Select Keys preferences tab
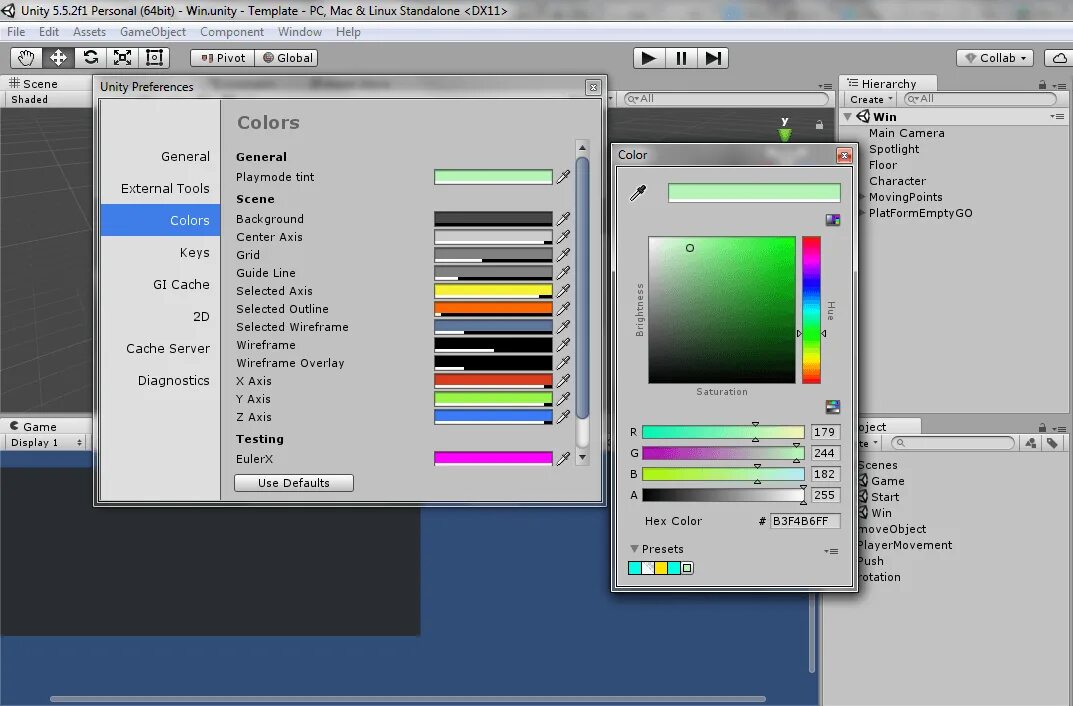Screen dimensions: 1073x706 [x=161, y=252]
